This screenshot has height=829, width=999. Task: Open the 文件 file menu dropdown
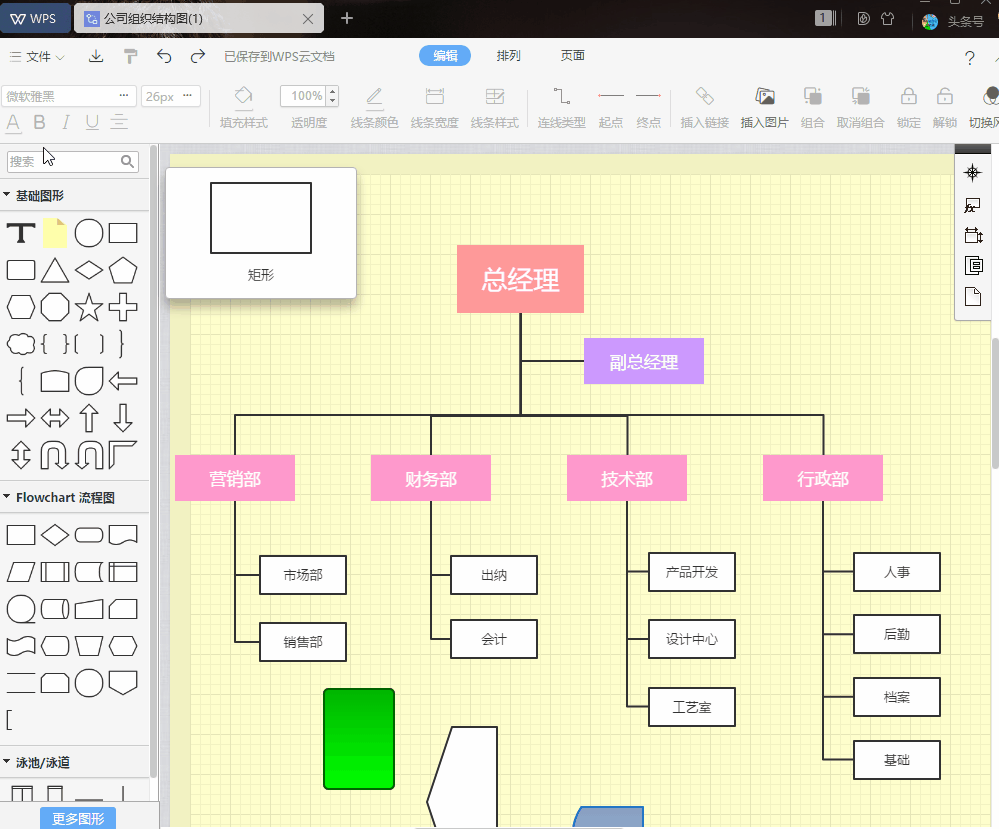coord(38,56)
